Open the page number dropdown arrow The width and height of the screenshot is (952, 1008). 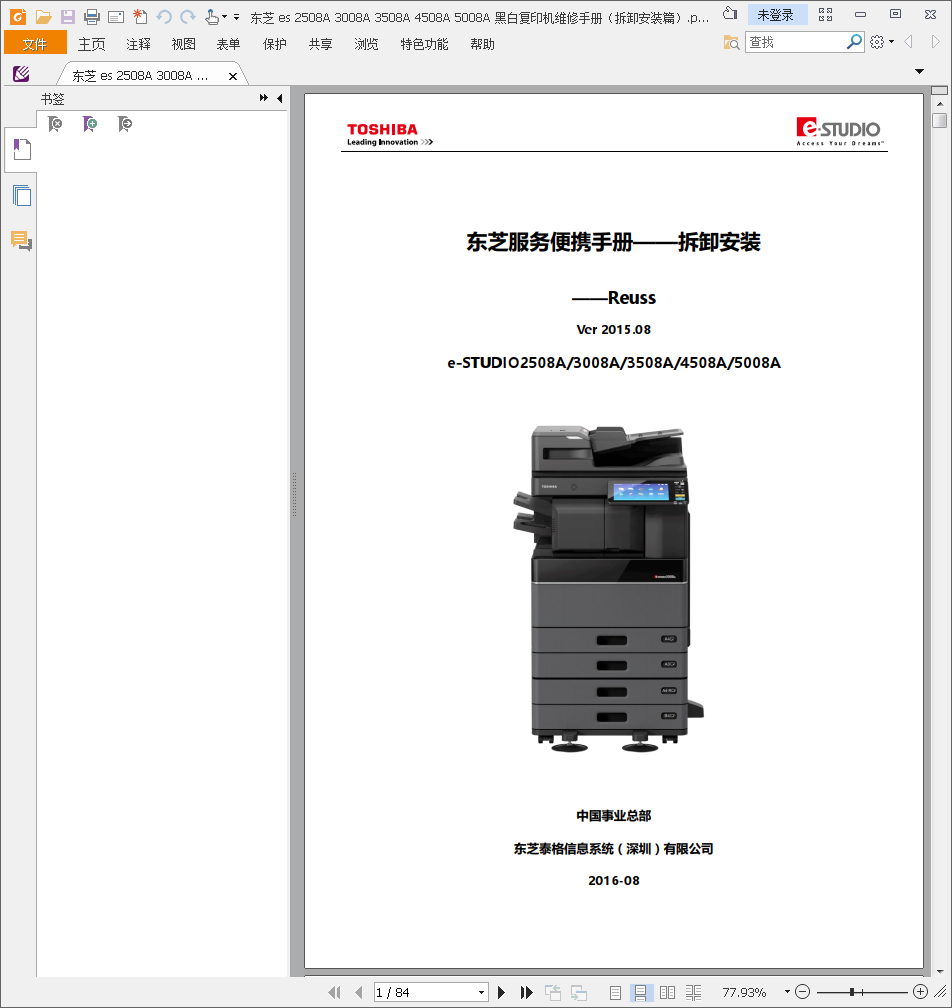coord(481,993)
